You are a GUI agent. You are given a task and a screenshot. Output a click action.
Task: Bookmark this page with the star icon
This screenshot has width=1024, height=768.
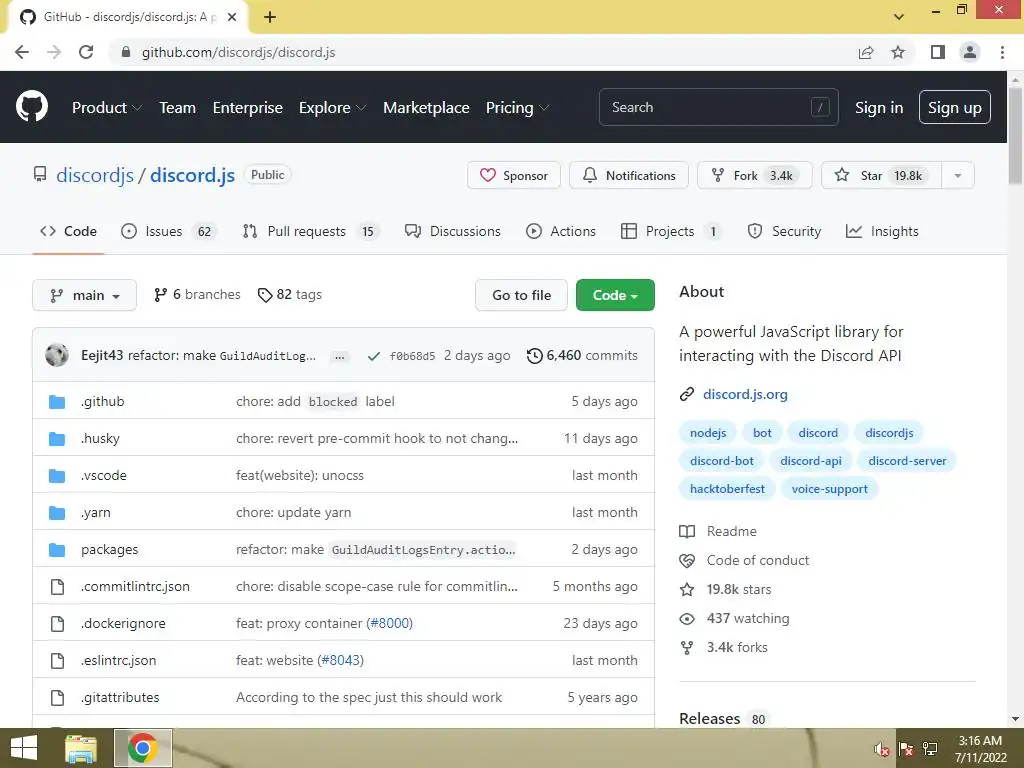tap(898, 52)
